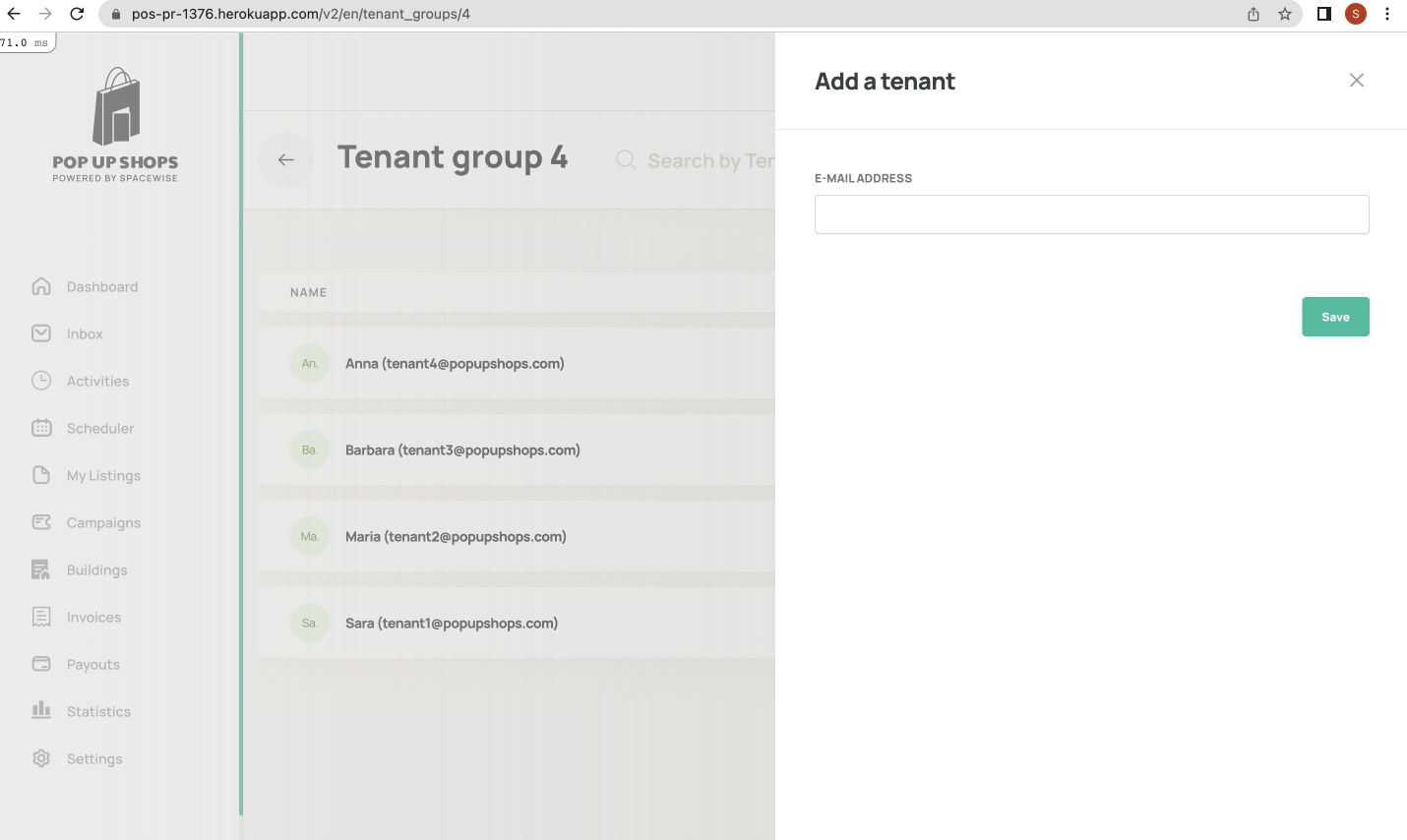Go to Invoices in the sidebar
This screenshot has width=1407, height=840.
click(x=93, y=618)
